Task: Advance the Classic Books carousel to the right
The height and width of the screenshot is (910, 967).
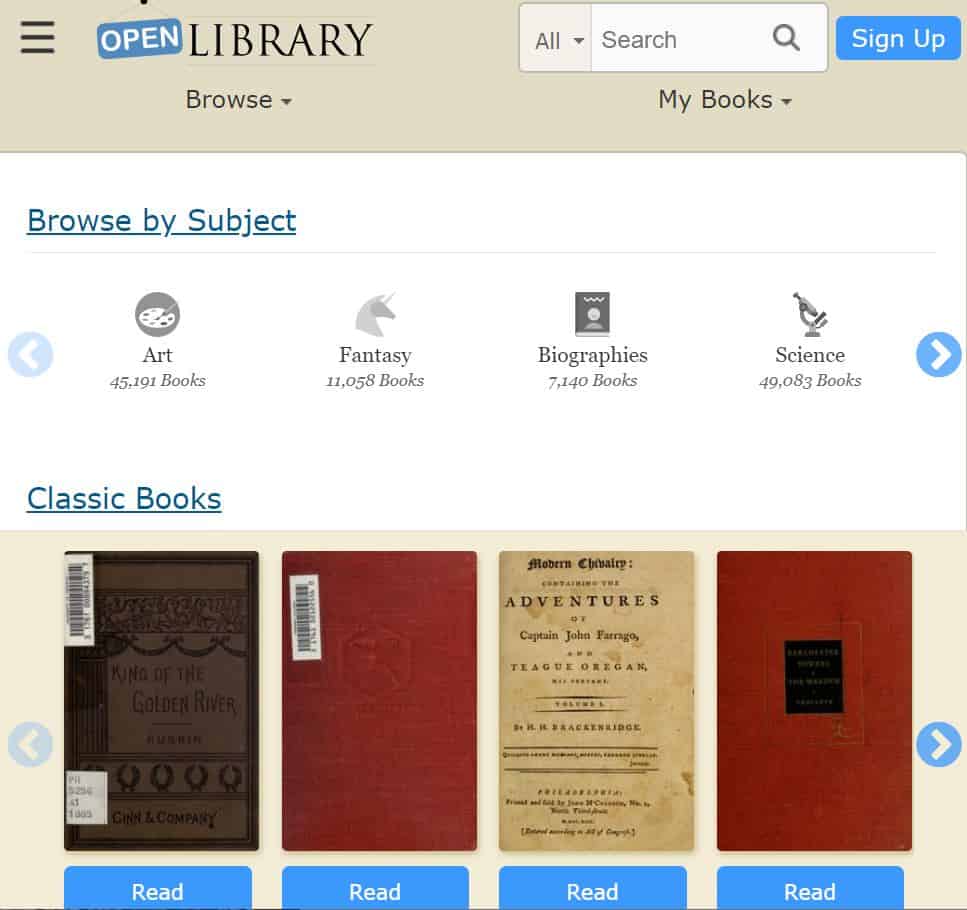Action: pos(939,744)
